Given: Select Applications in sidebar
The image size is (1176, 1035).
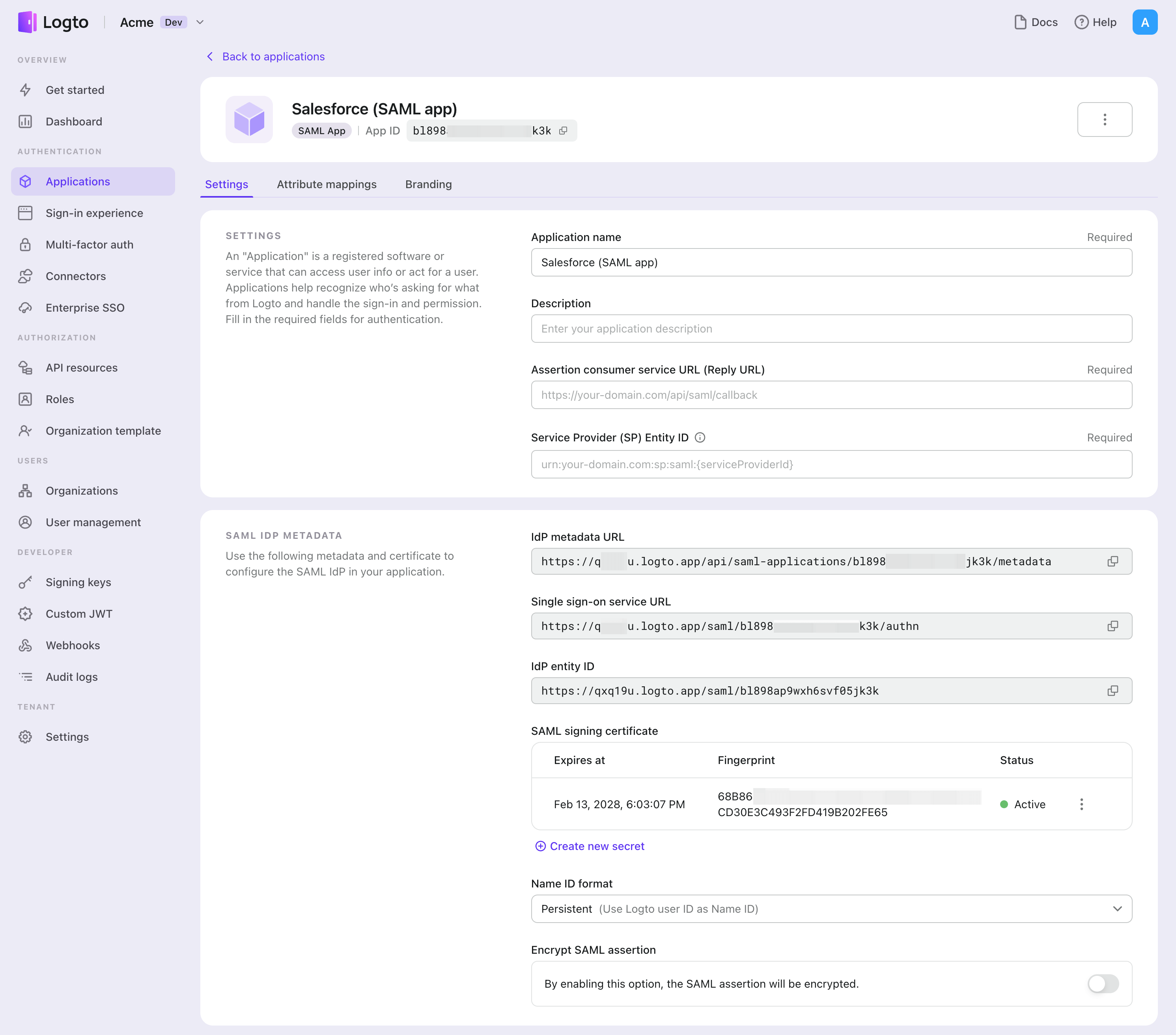Looking at the screenshot, I should coord(93,181).
